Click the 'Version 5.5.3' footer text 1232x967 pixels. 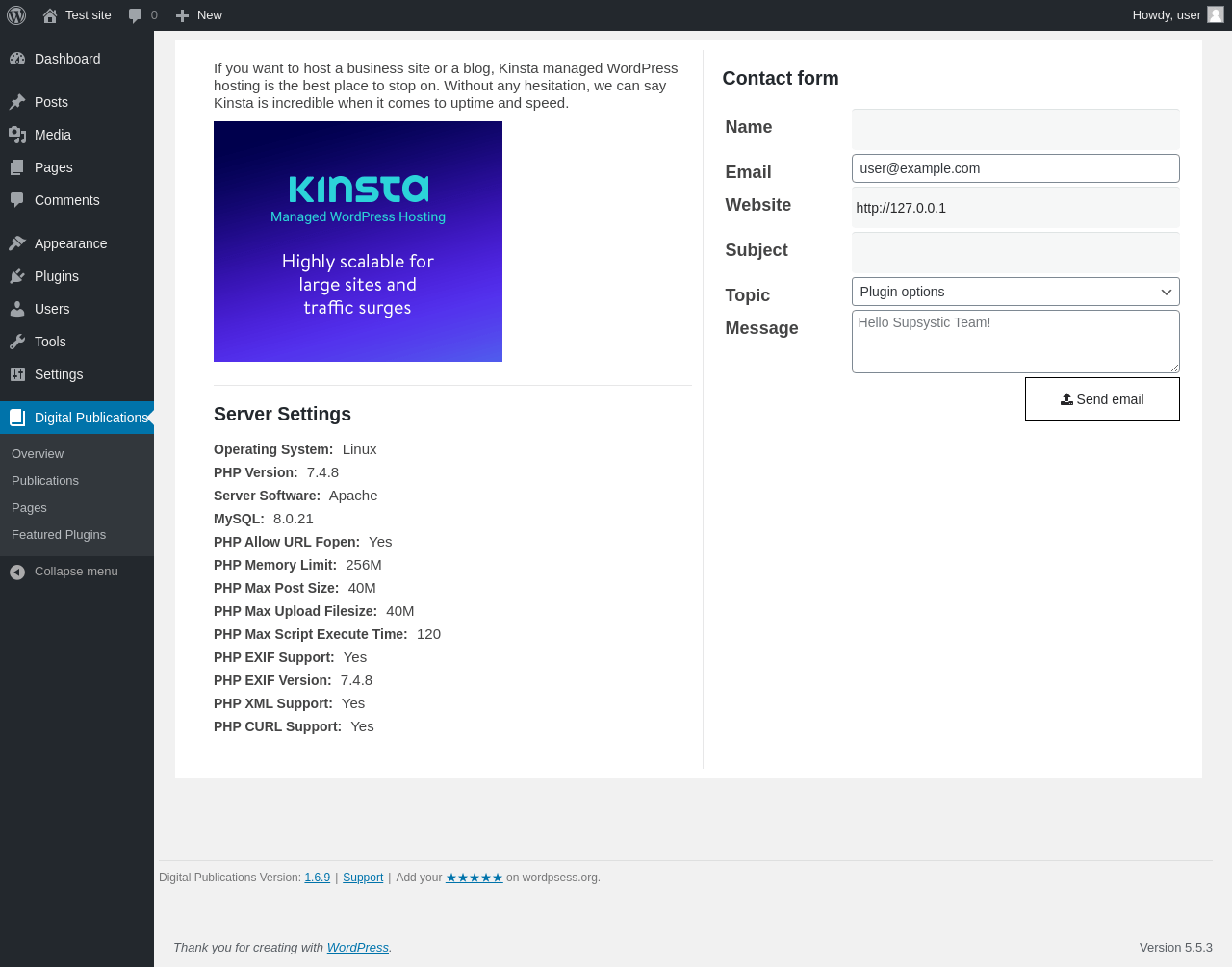pos(1176,948)
